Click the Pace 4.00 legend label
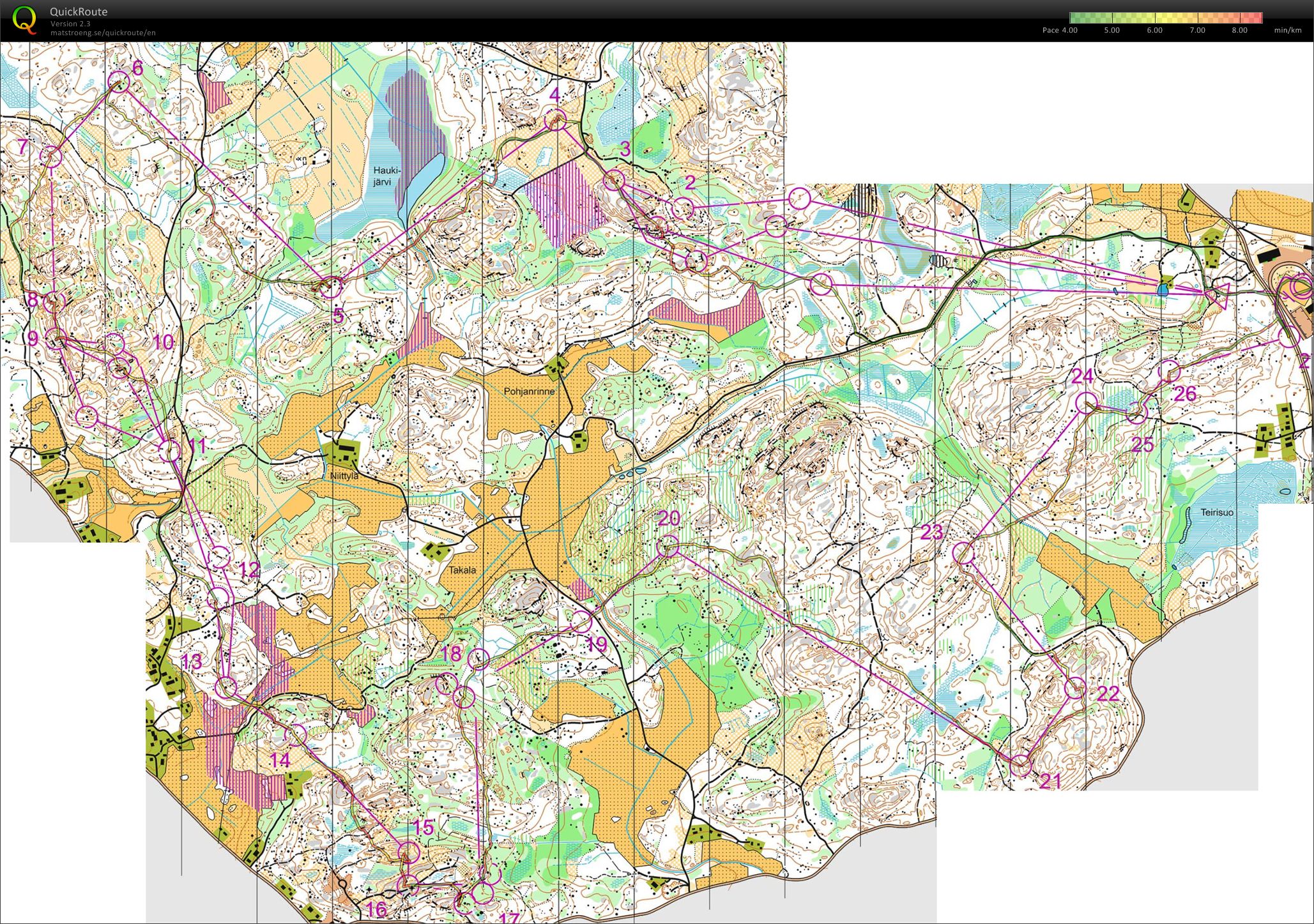1314x924 pixels. [1060, 30]
